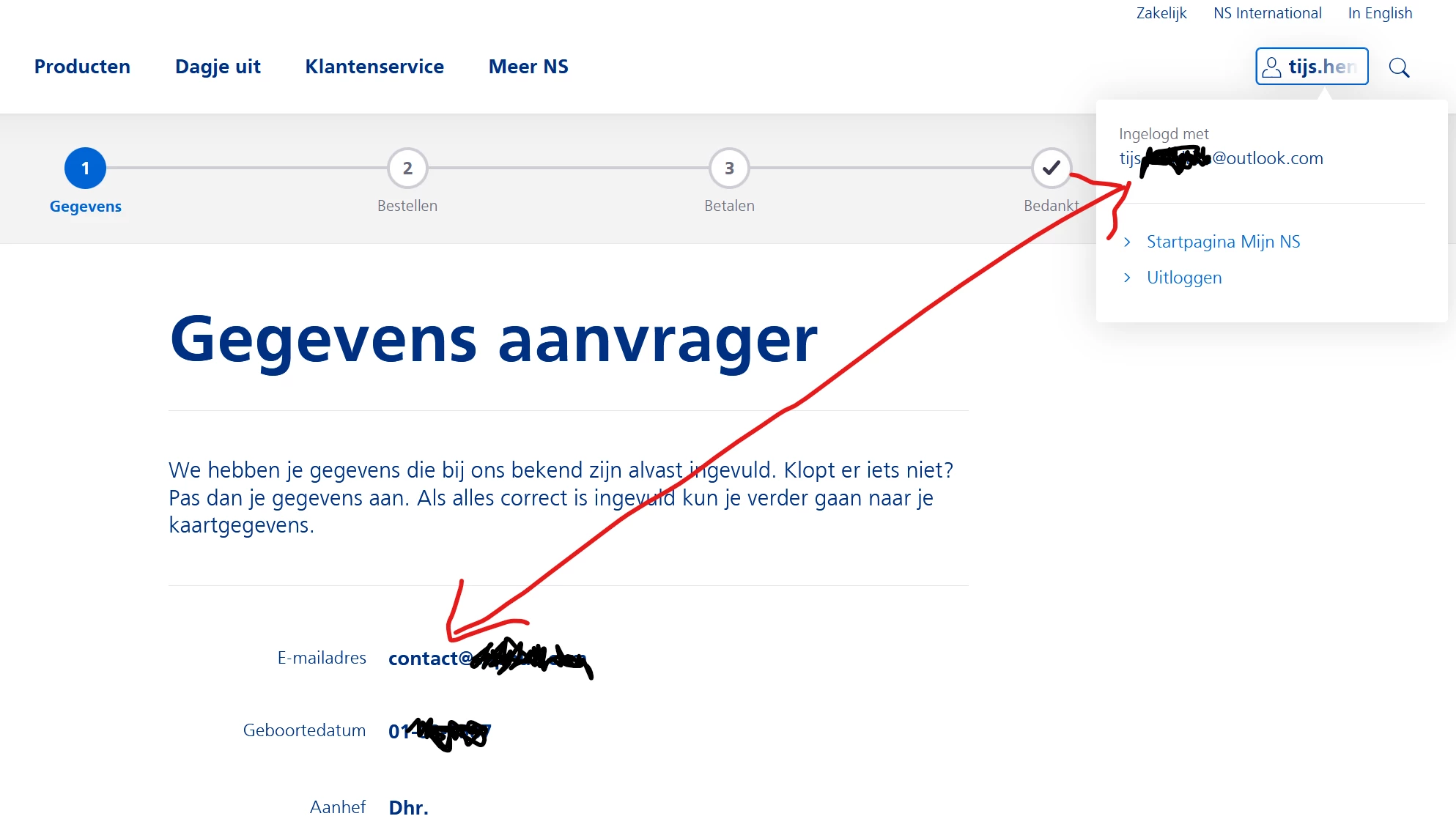The image size is (1456, 838).
Task: Click the Bedankt checkmark step icon
Action: coord(1051,168)
